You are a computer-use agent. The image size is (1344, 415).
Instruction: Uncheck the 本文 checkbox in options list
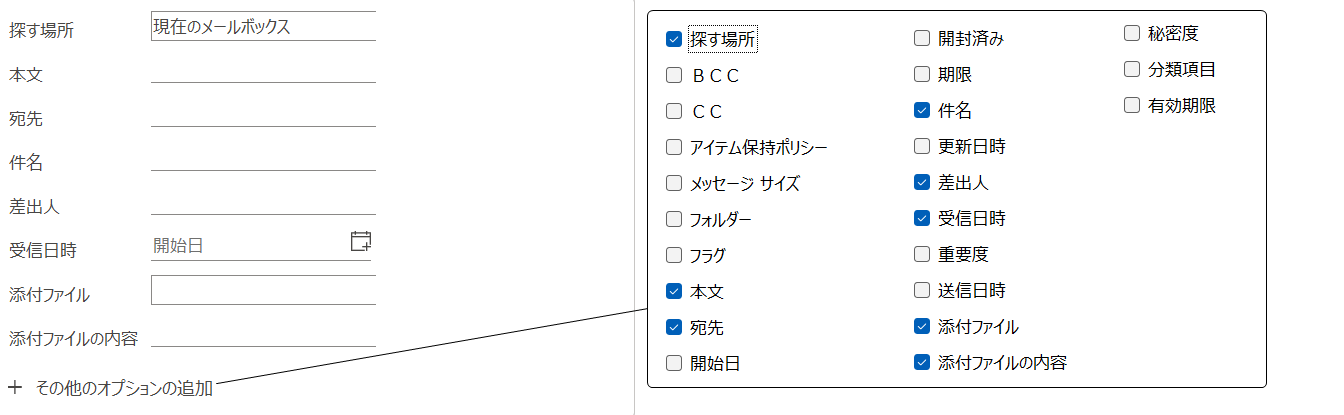click(x=674, y=291)
